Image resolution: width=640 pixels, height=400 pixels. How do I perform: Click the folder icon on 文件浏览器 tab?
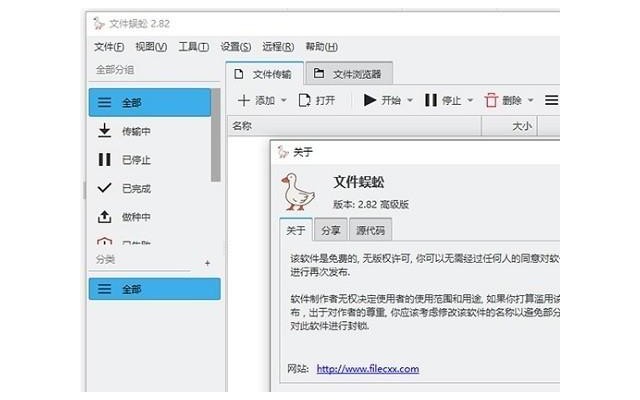coord(319,73)
